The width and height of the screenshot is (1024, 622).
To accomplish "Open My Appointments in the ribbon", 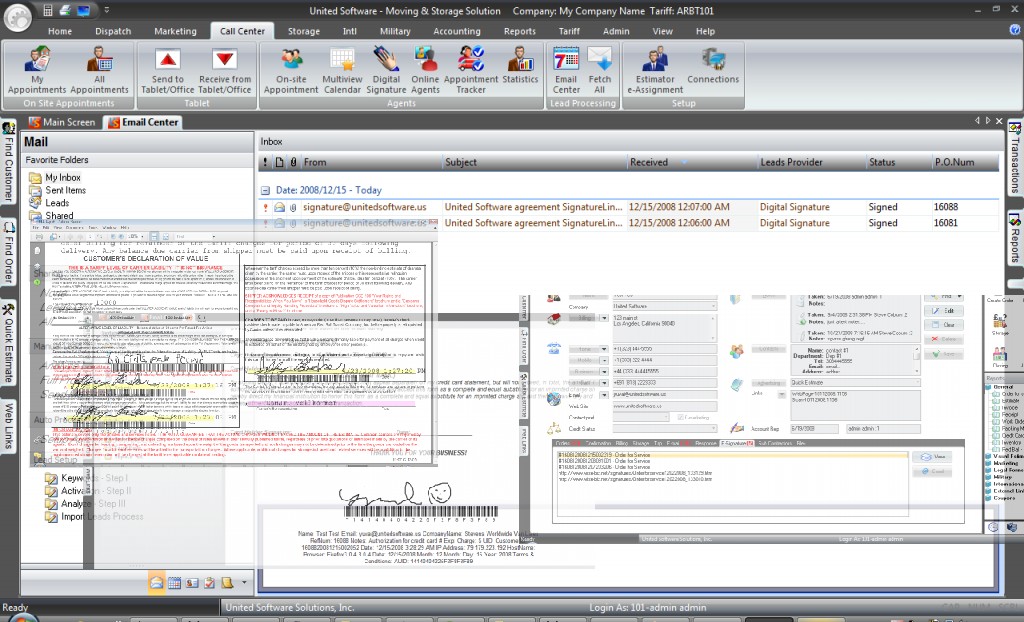I will 37,71.
